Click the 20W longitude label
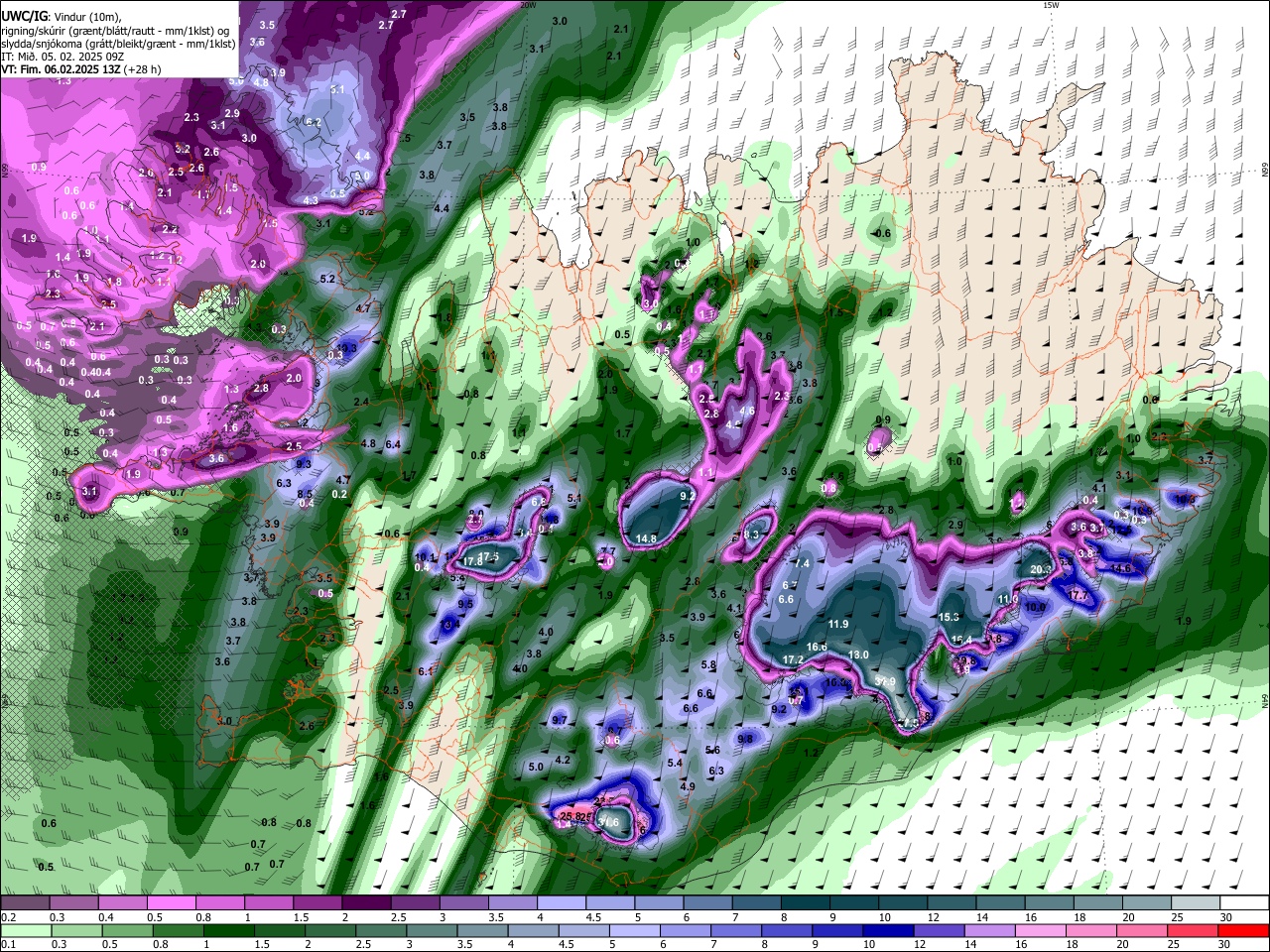Image resolution: width=1270 pixels, height=952 pixels. (x=528, y=5)
